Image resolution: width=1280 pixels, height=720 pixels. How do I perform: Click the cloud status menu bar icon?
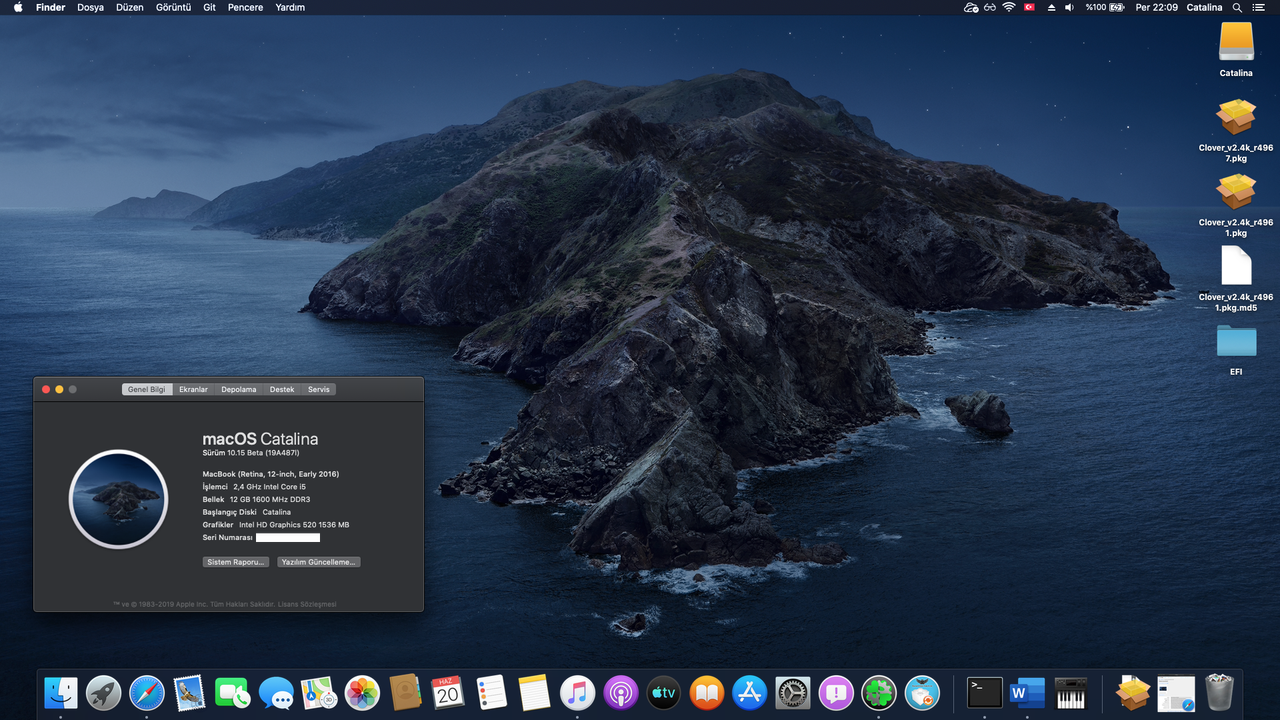tap(971, 7)
